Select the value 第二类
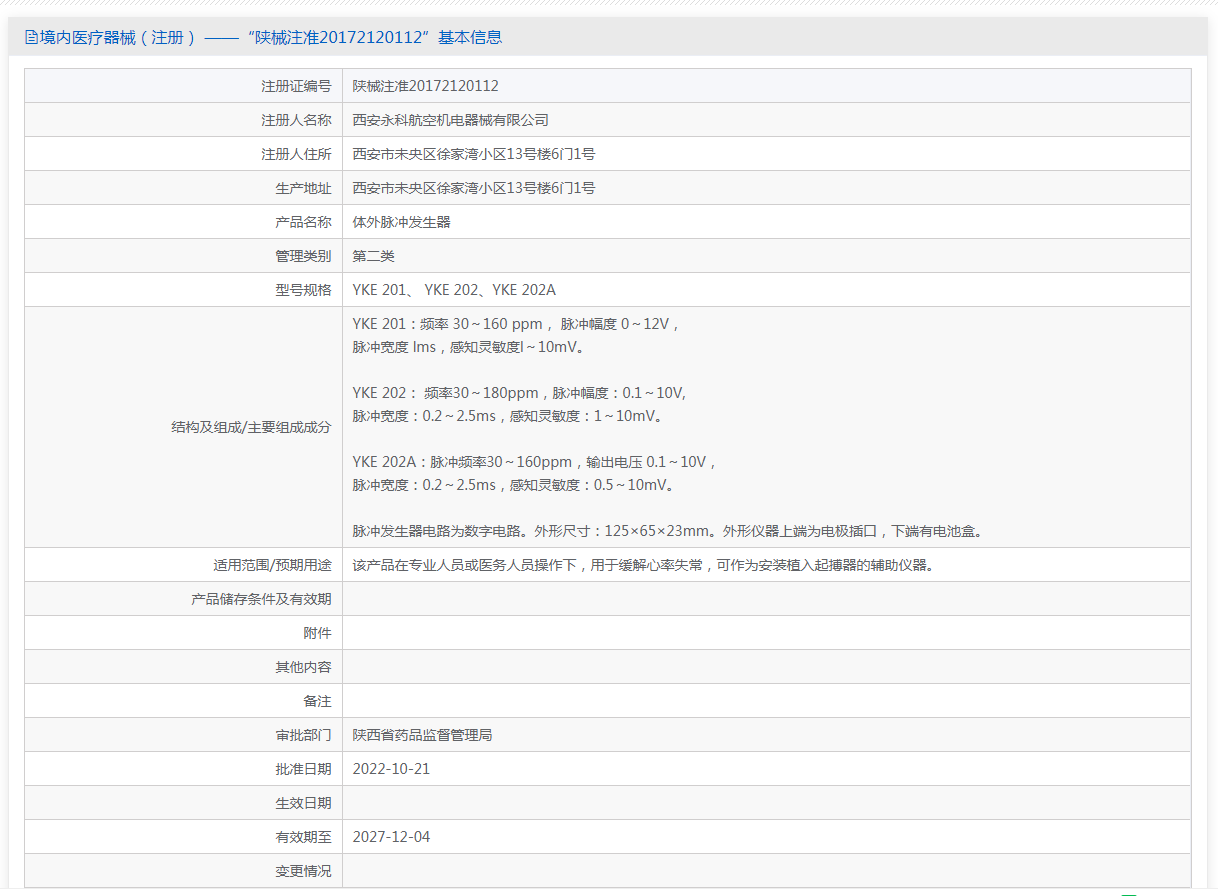This screenshot has width=1218, height=896. click(374, 256)
